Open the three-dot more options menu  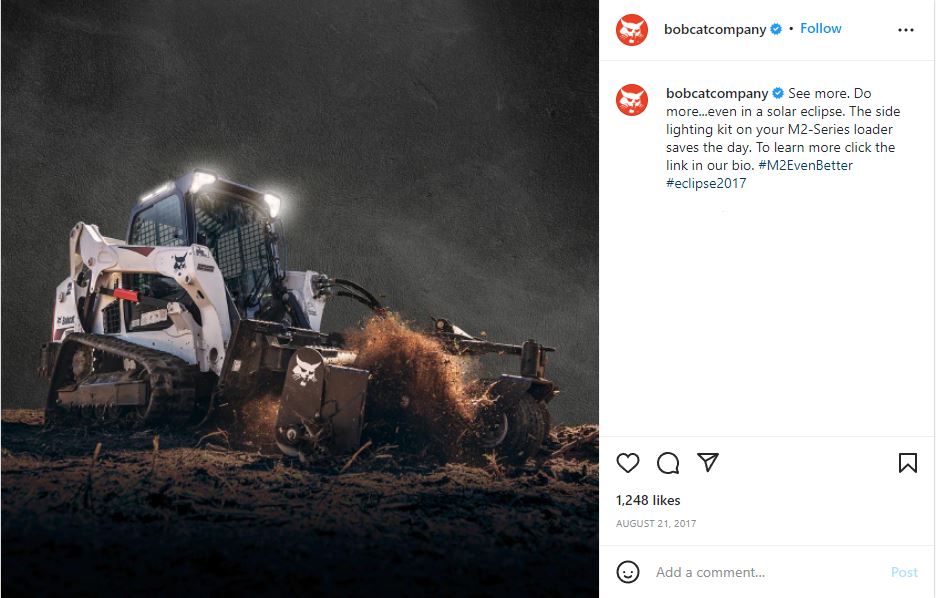(906, 30)
